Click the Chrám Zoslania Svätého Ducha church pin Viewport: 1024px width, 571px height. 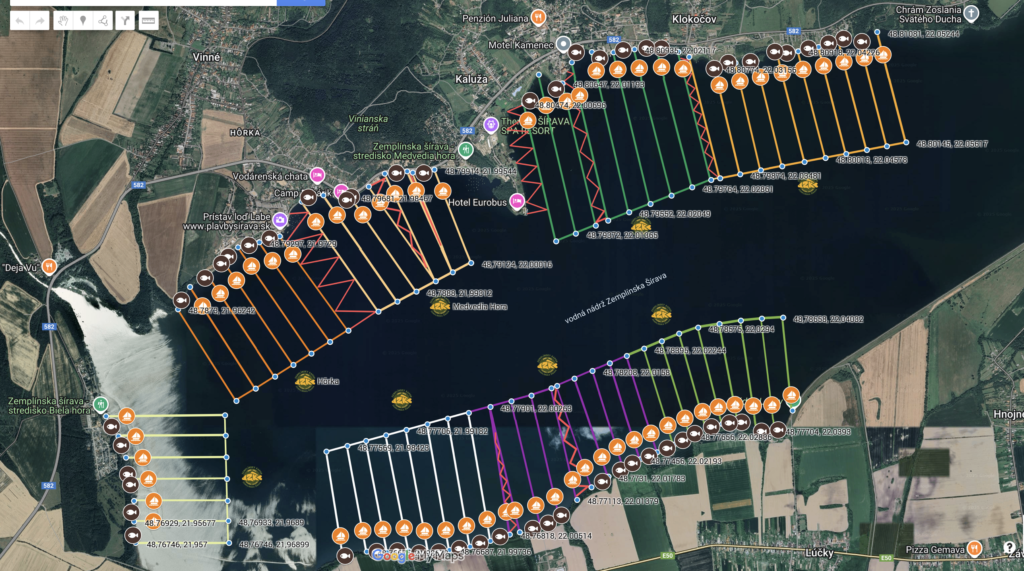(x=972, y=14)
